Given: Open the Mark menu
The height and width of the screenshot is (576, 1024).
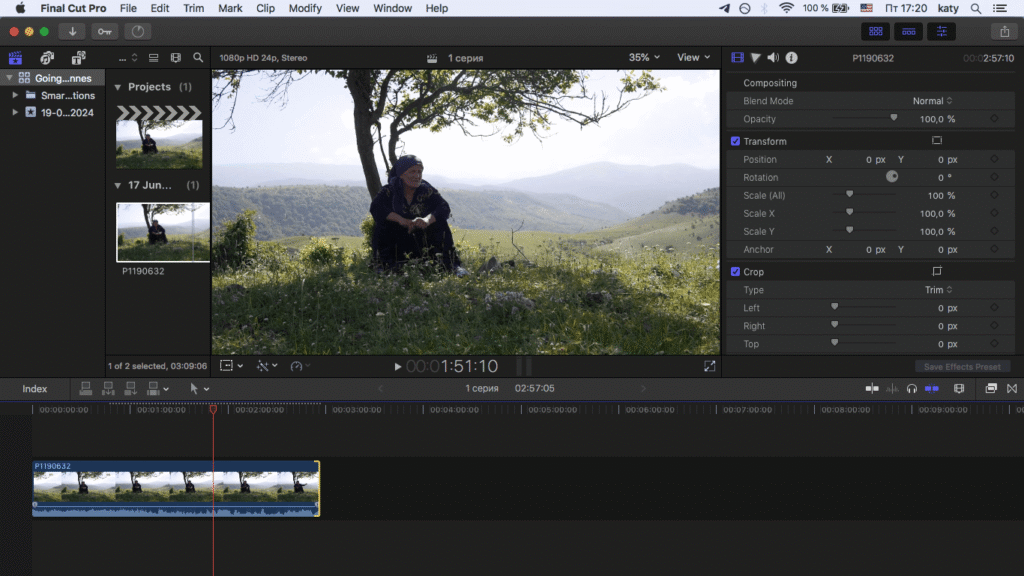Looking at the screenshot, I should [230, 8].
